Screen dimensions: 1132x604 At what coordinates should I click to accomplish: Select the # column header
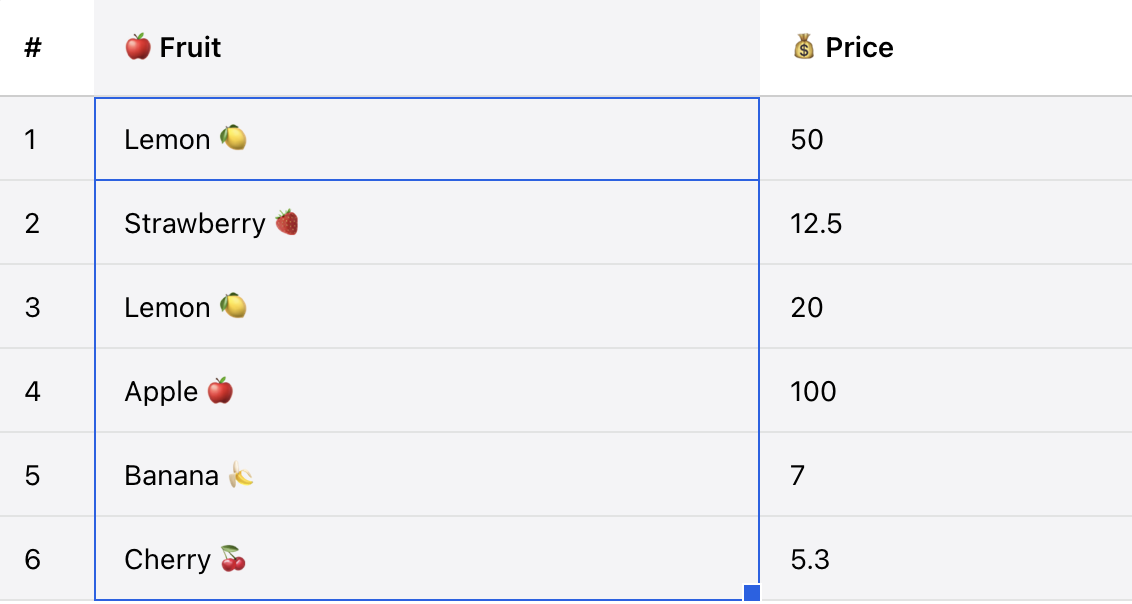click(33, 47)
